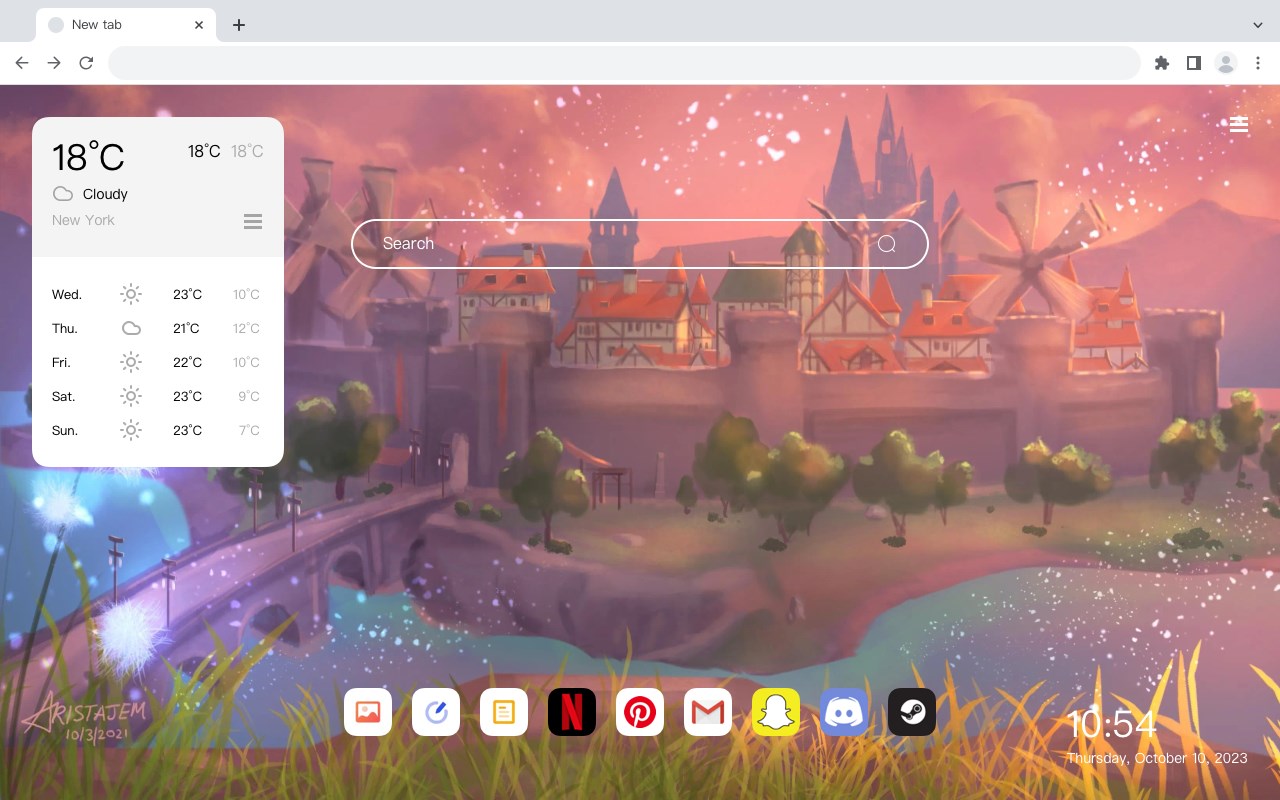Viewport: 1280px width, 800px height.
Task: Open the blue to-do checkmark shortcut
Action: click(x=436, y=712)
